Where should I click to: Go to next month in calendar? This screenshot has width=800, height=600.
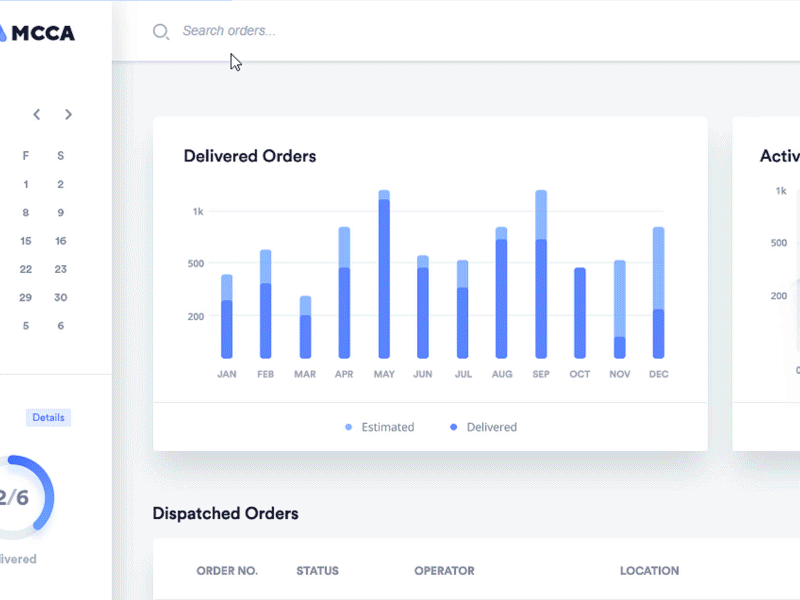[x=68, y=114]
